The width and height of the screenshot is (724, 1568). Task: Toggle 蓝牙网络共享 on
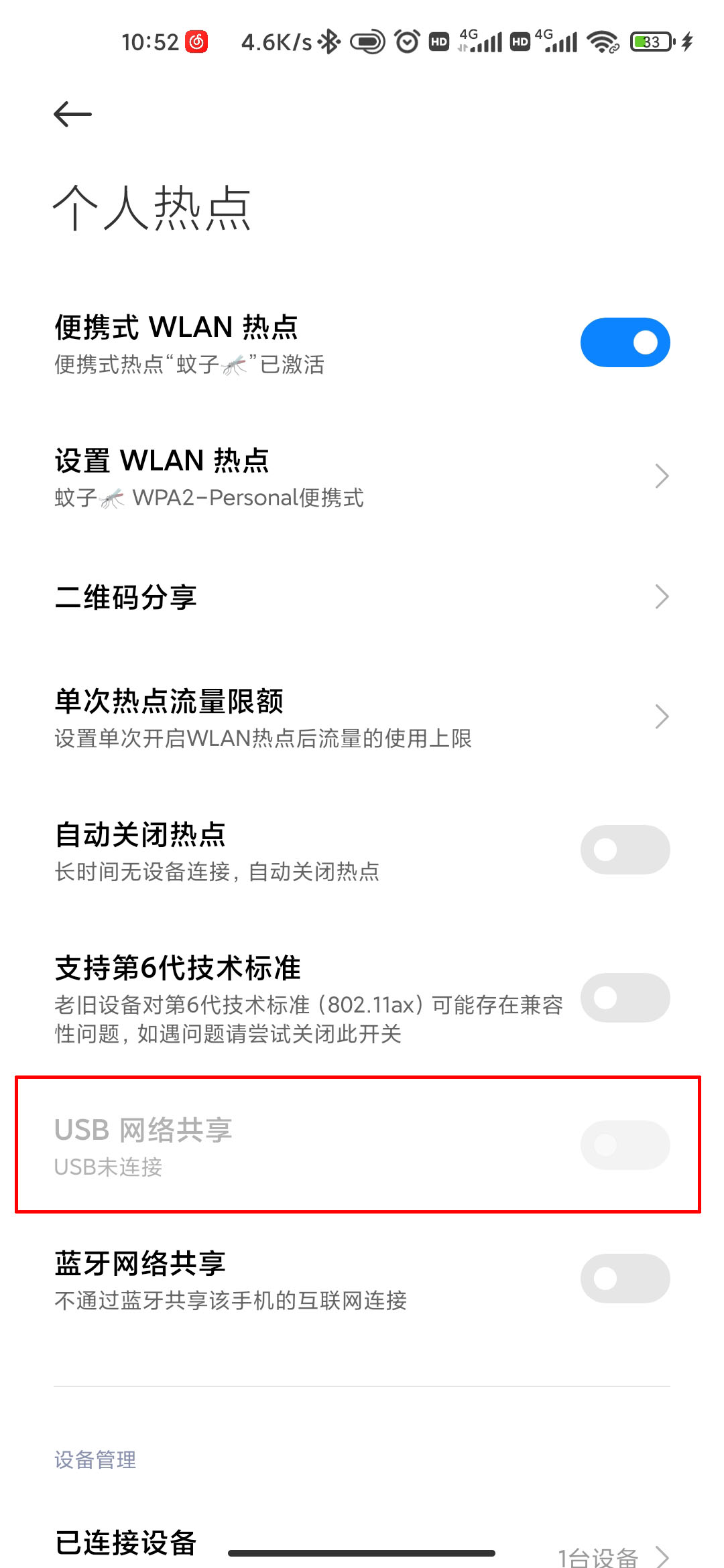tap(625, 1279)
